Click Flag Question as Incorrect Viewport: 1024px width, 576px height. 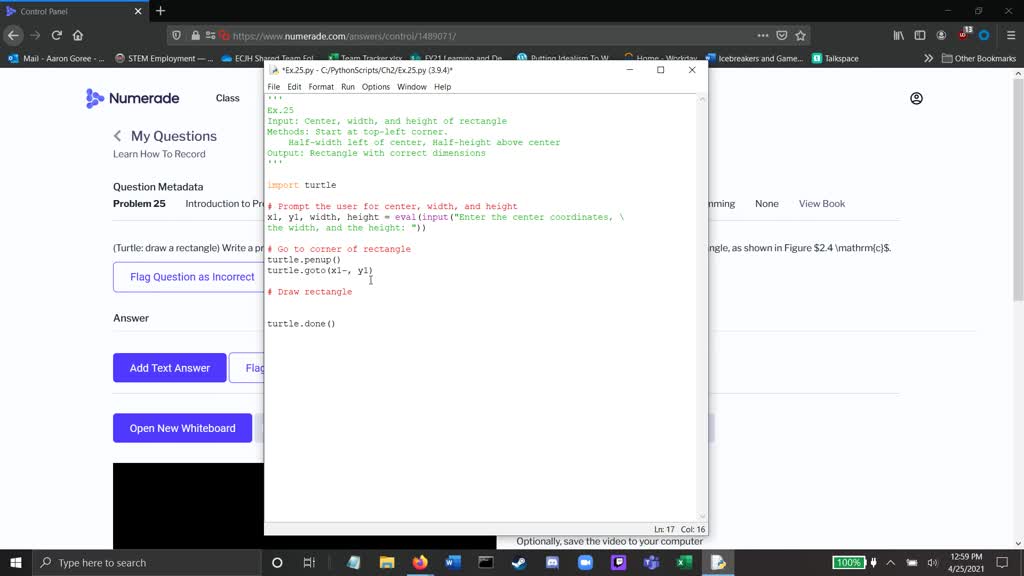click(x=192, y=277)
